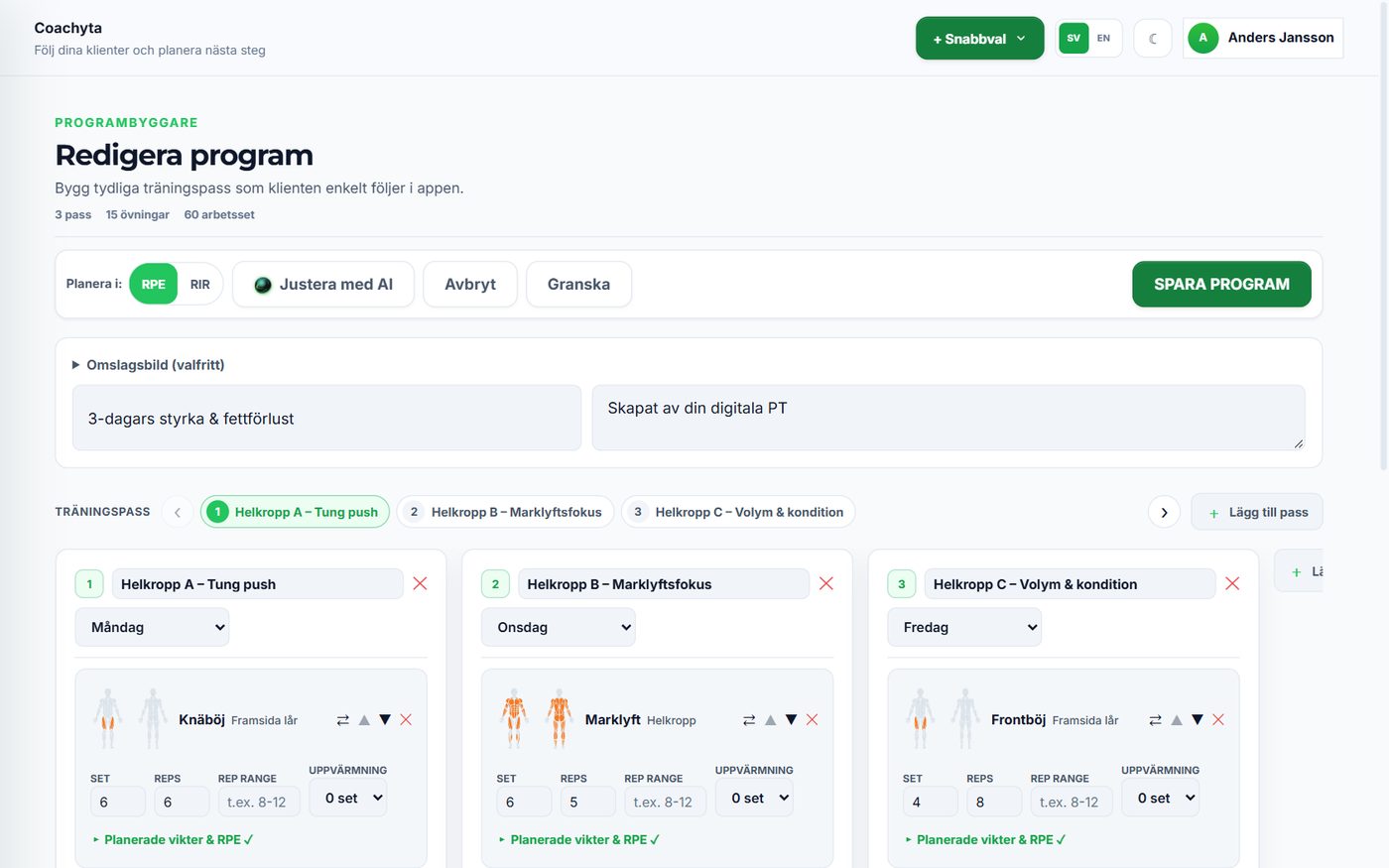Swap the Frontböj exercise

(x=1155, y=720)
